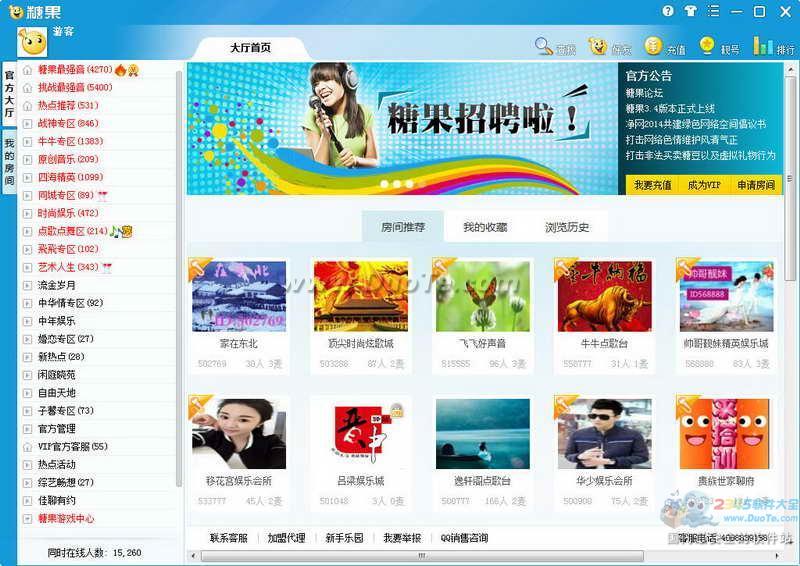Screen dimensions: 800x566
Task: Open the 充值 recharge coin icon
Action: 653,46
